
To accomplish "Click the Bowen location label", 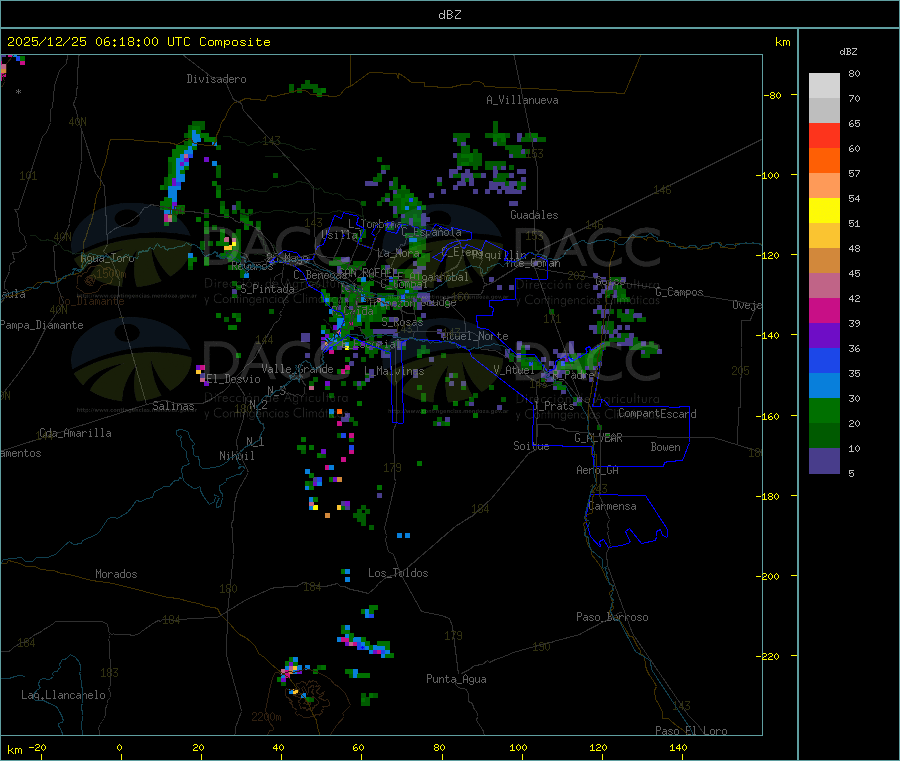I will coord(666,447).
